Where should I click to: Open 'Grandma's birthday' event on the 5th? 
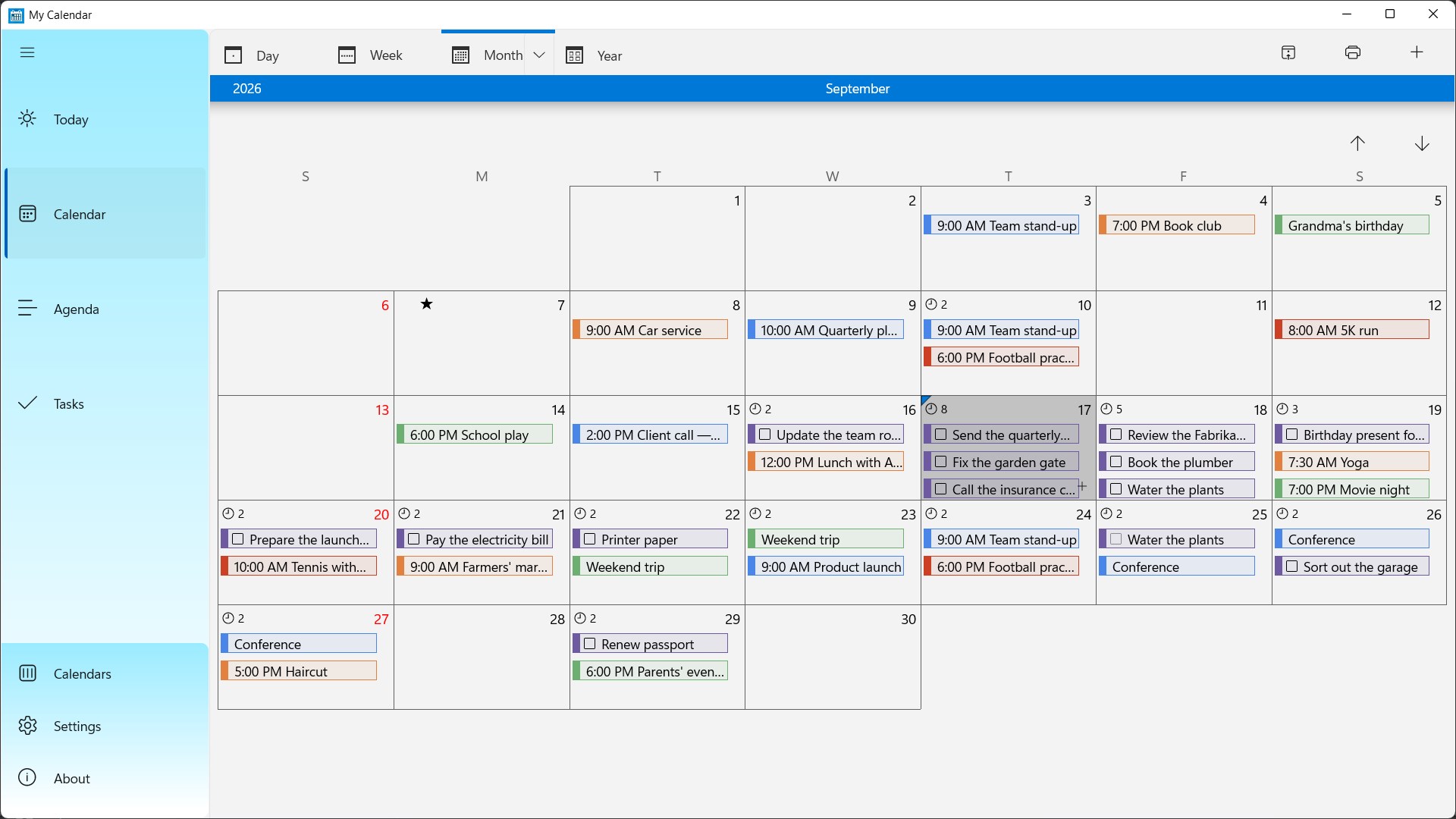click(x=1352, y=225)
